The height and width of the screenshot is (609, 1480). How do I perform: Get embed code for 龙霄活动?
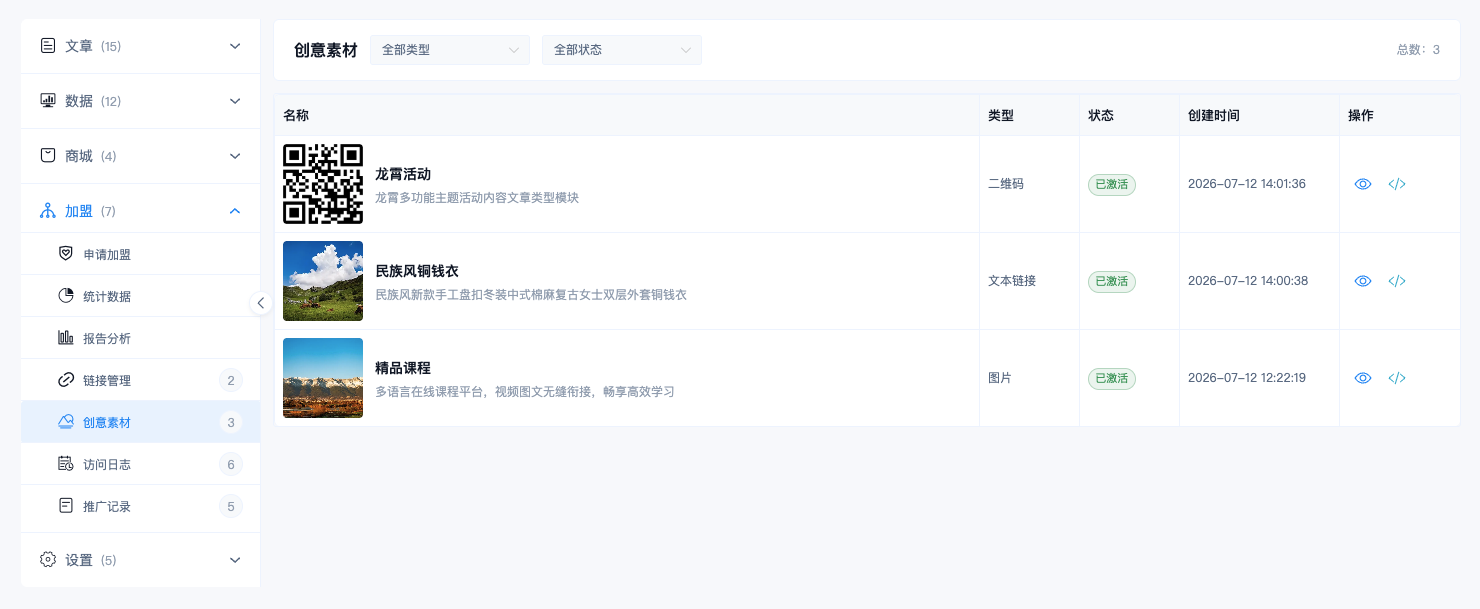pos(1397,184)
